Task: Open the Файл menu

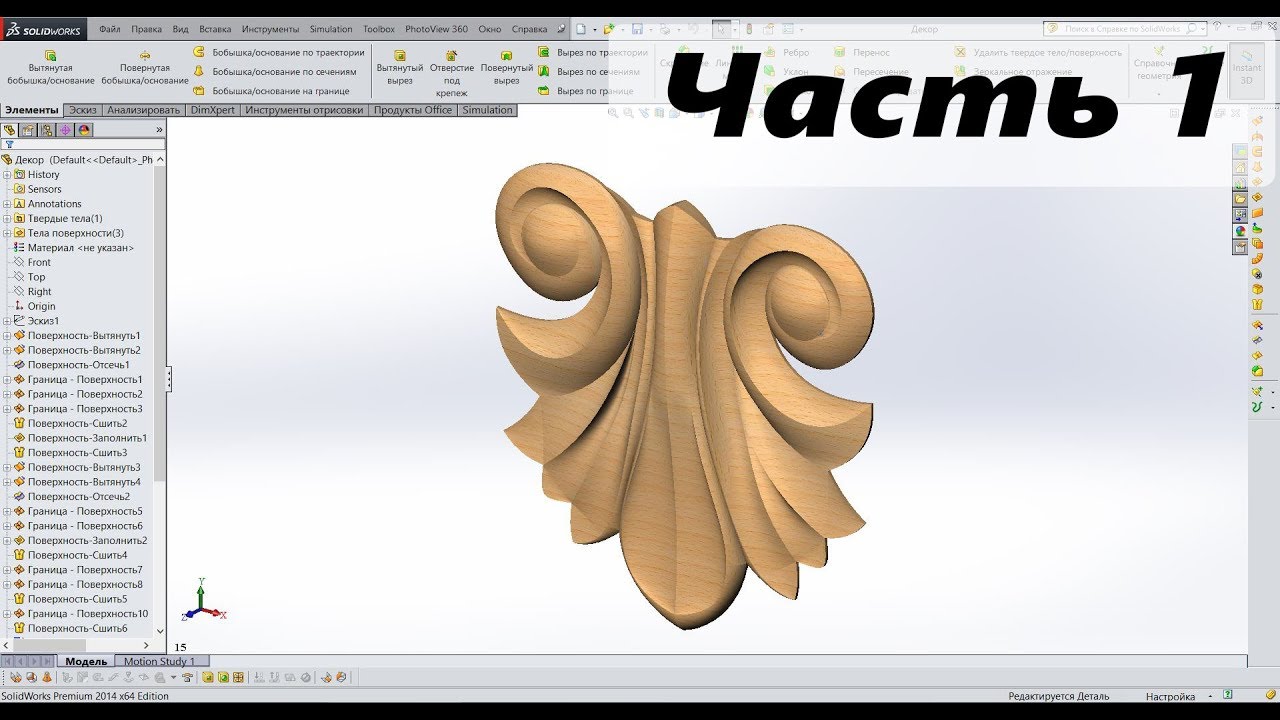Action: pyautogui.click(x=110, y=30)
